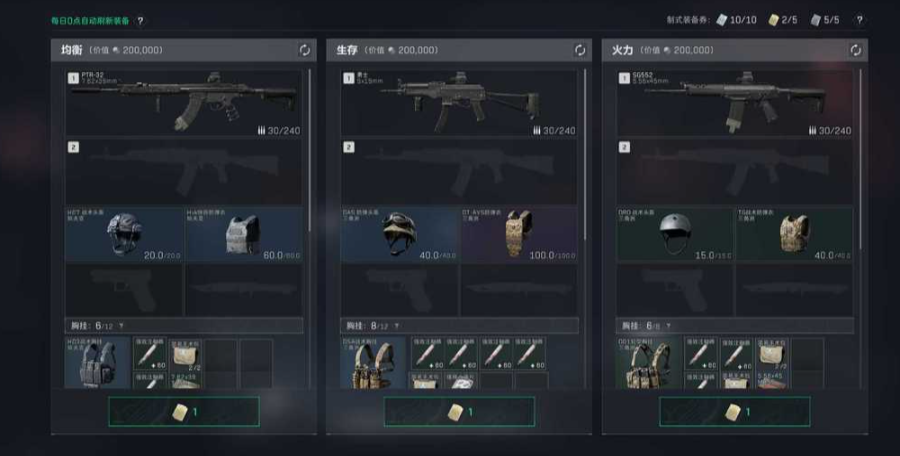Select the SG552 rifle weapon slot
The width and height of the screenshot is (900, 456).
(735, 103)
